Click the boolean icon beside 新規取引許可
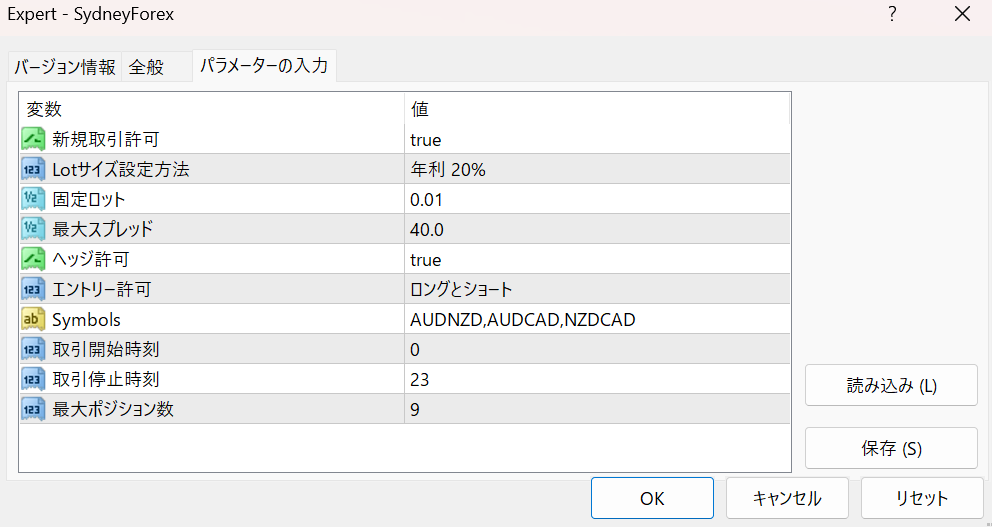This screenshot has width=992, height=527. point(34,139)
